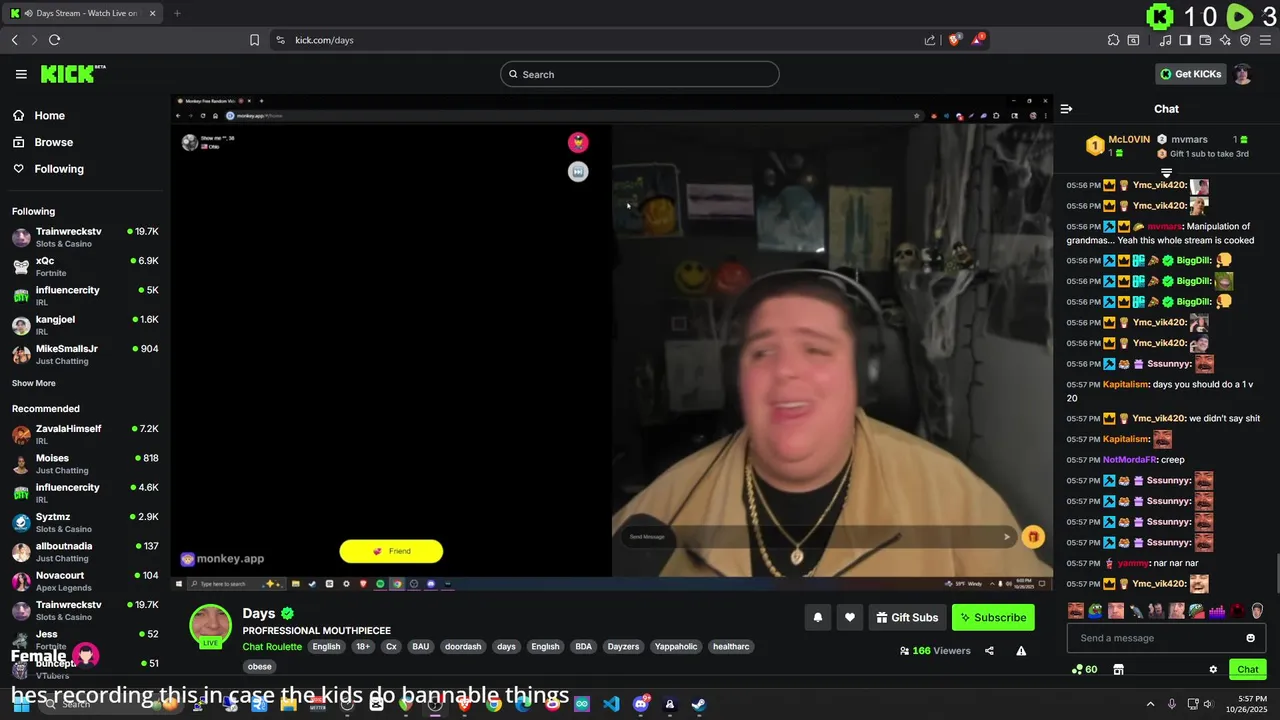Open emoji picker in chat input

[1250, 638]
